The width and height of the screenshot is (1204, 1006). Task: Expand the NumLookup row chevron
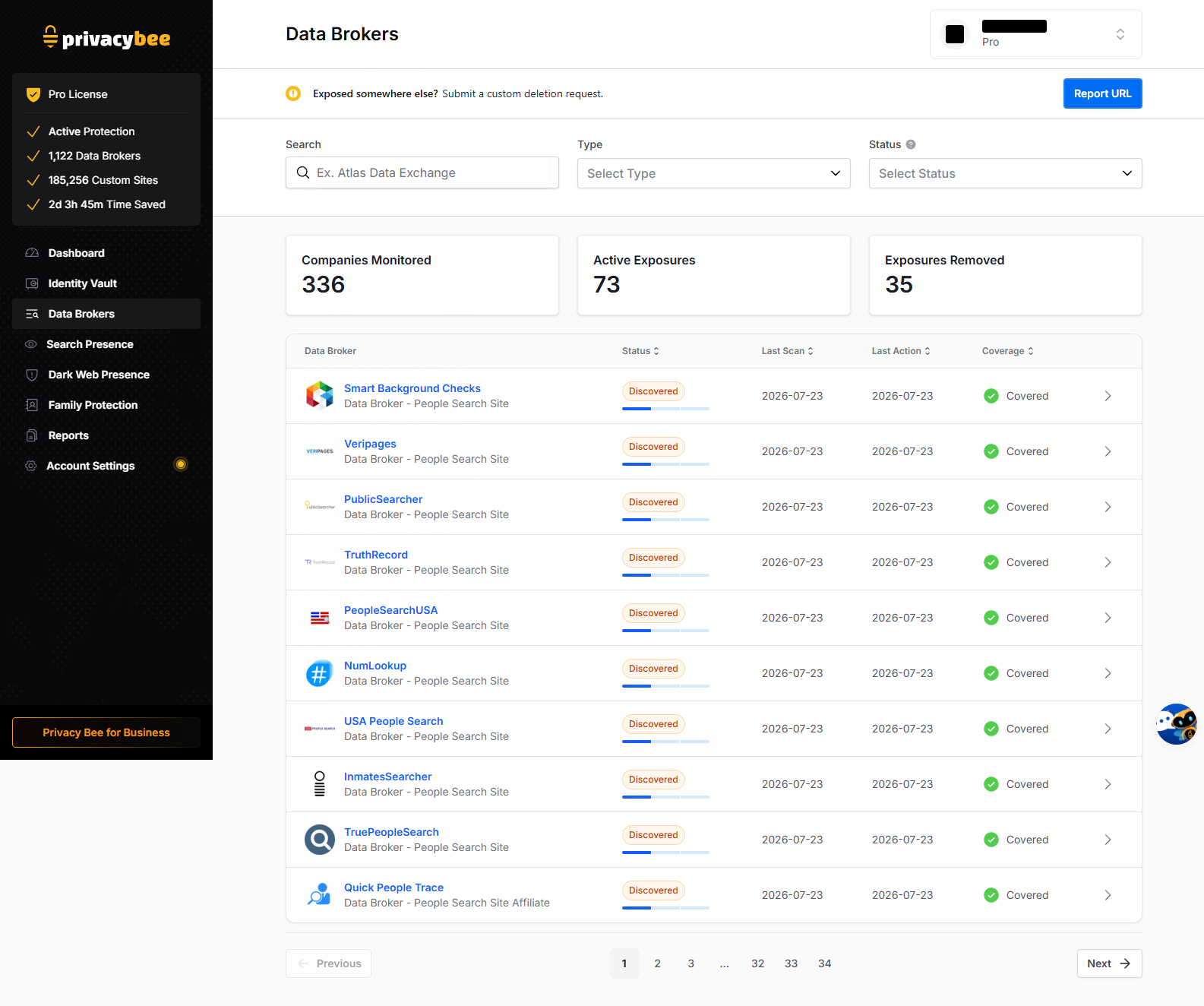pyautogui.click(x=1108, y=673)
